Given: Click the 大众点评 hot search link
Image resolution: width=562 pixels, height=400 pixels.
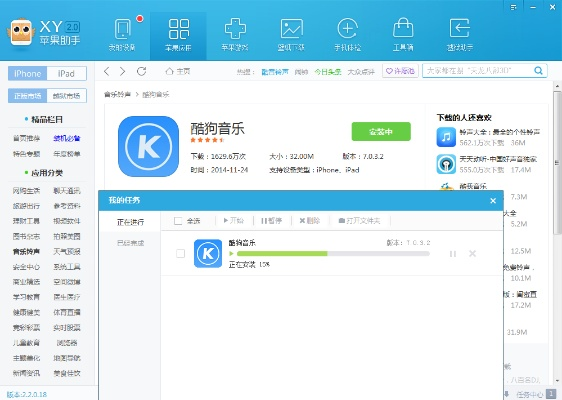Looking at the screenshot, I should coord(361,72).
